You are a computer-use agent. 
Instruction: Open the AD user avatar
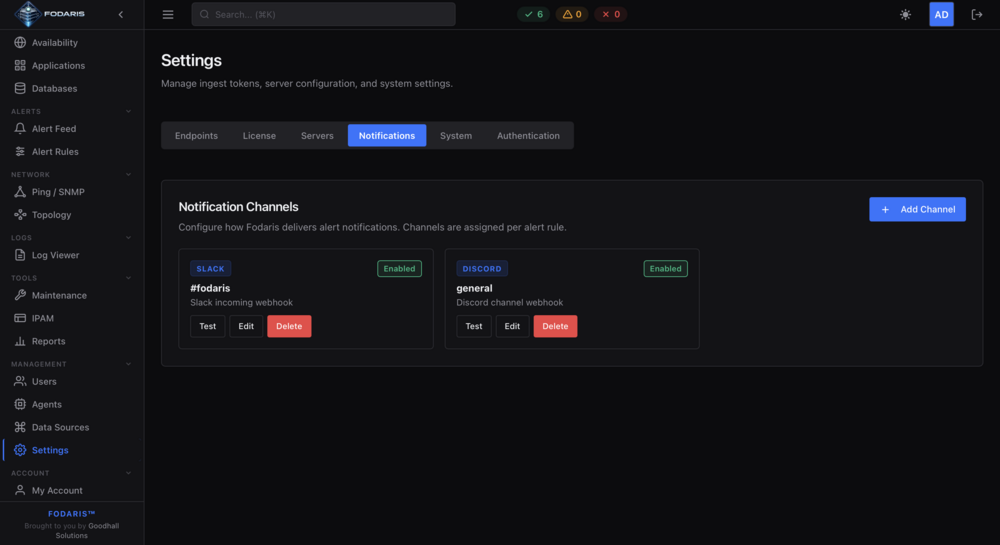[941, 15]
